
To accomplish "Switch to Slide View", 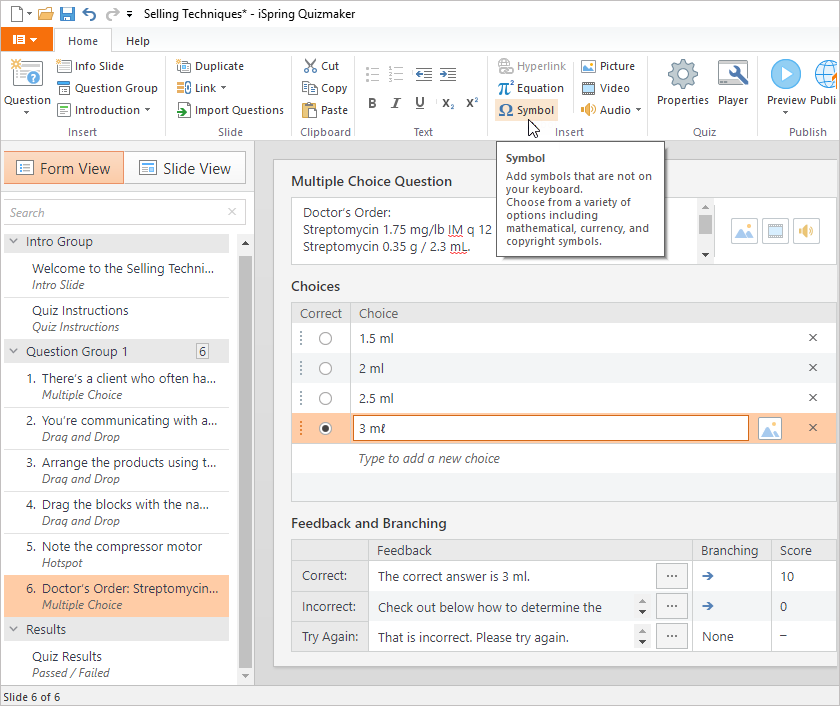I will pyautogui.click(x=185, y=169).
